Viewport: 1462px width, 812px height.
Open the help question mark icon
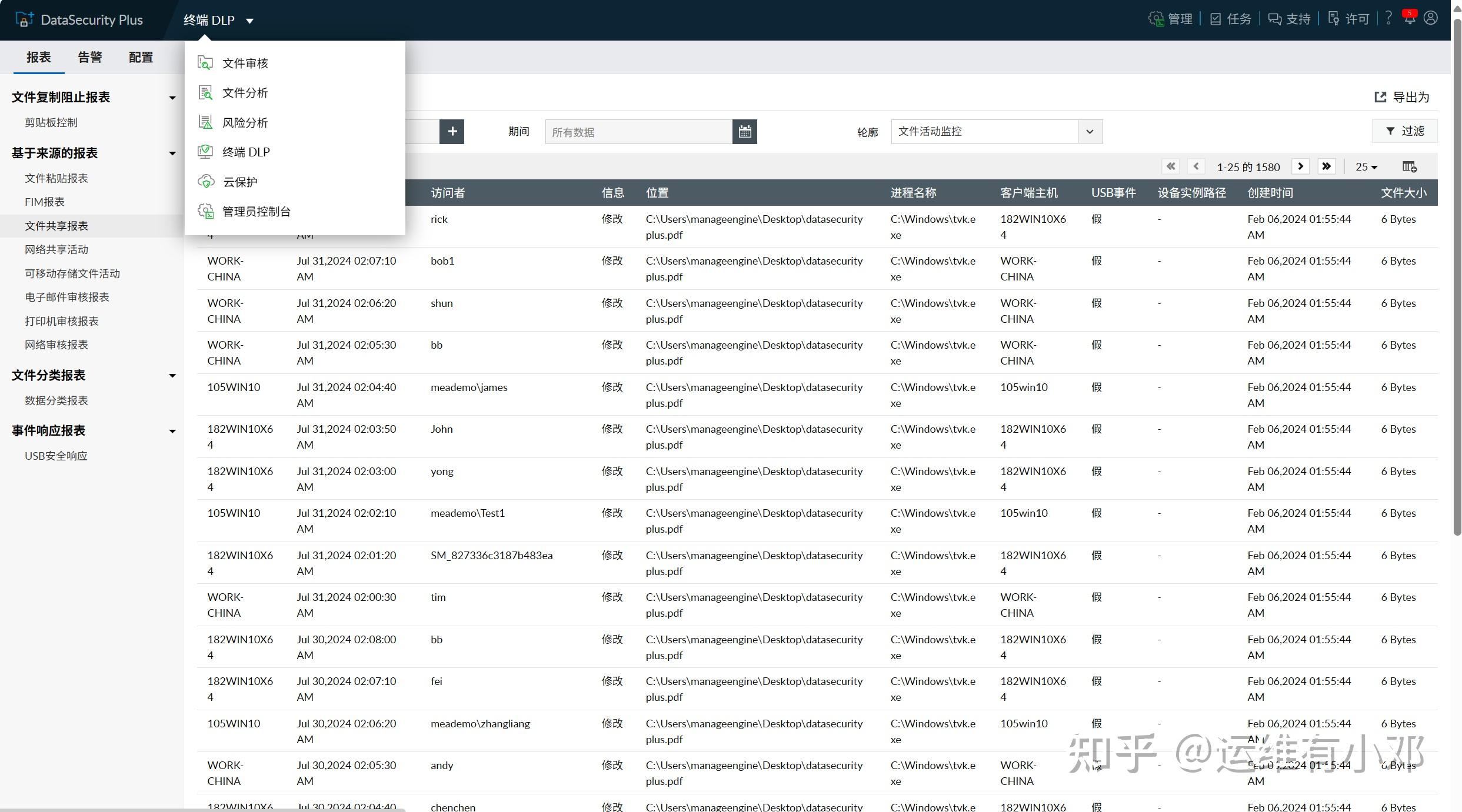(1388, 18)
